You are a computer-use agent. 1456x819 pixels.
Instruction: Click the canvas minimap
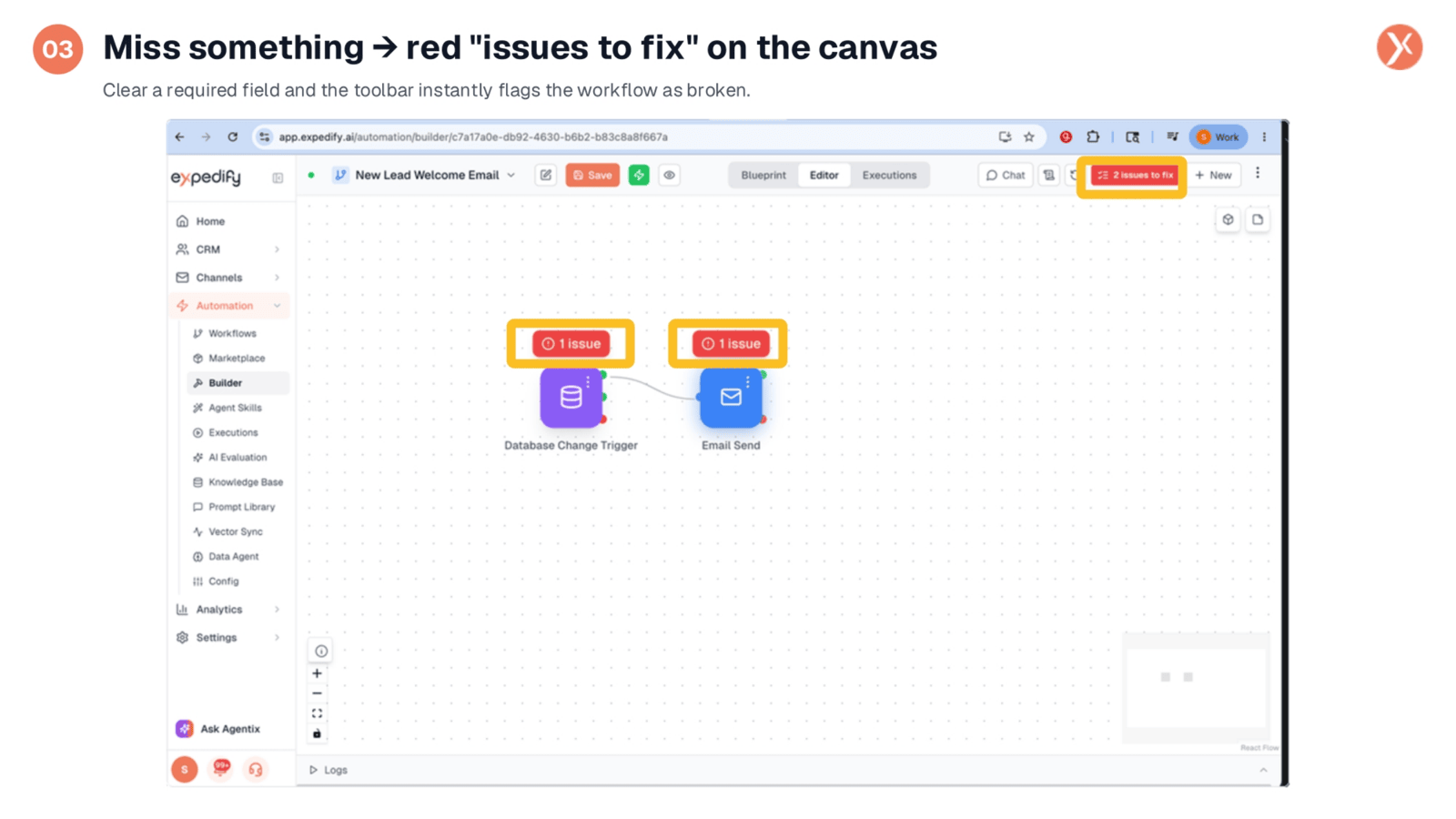pos(1196,687)
